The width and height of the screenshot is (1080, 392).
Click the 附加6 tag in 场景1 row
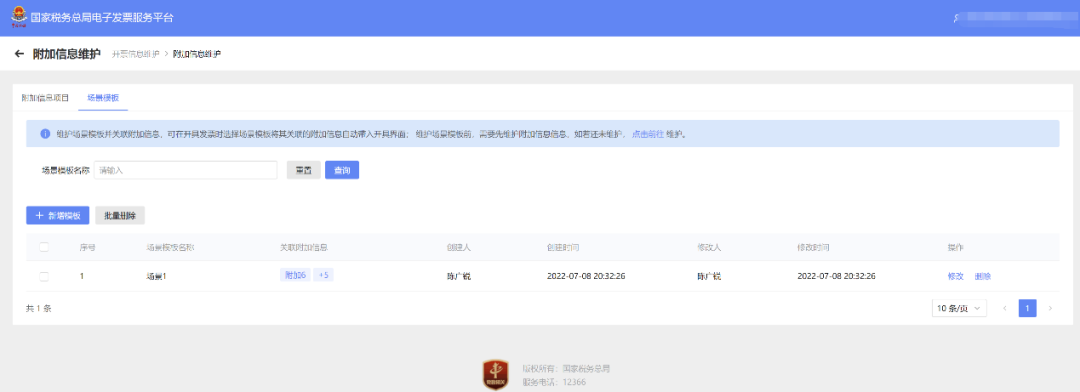coord(295,275)
